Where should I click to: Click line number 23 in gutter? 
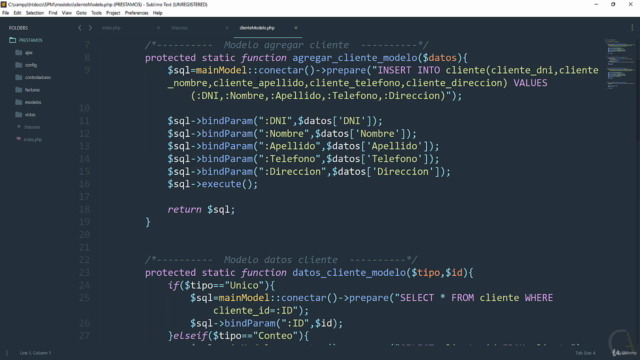[84, 273]
